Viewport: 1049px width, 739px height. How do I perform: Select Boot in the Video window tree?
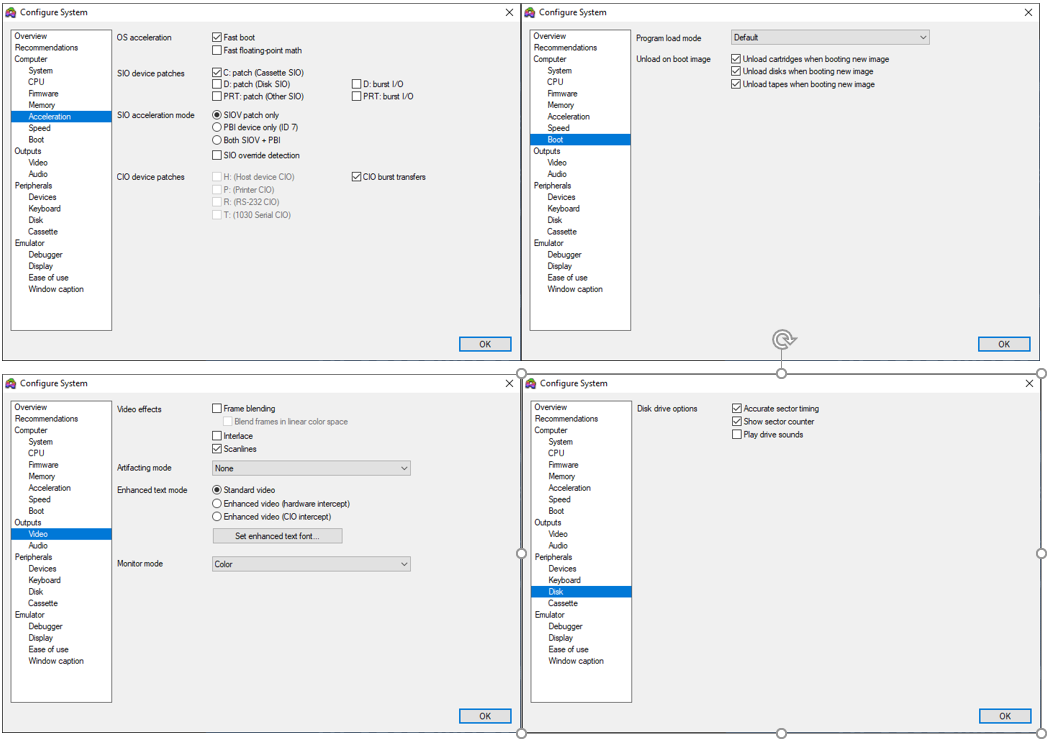coord(36,511)
